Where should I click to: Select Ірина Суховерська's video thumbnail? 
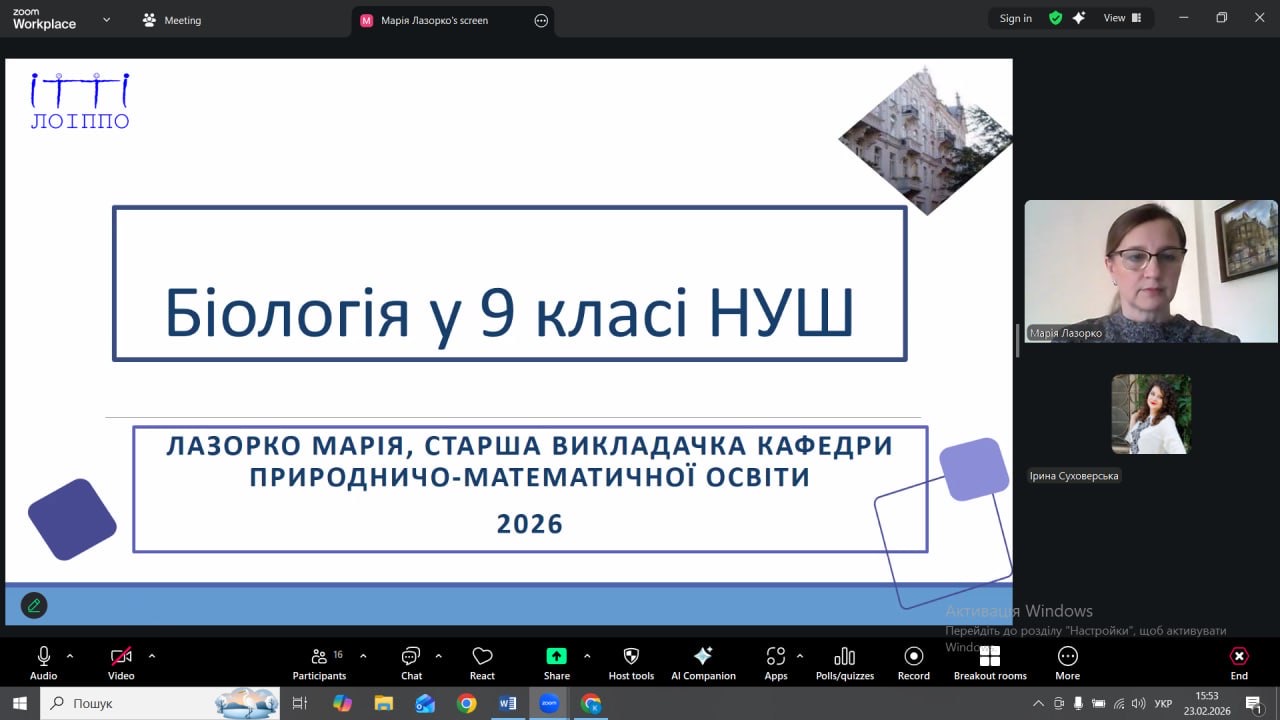(x=1151, y=414)
